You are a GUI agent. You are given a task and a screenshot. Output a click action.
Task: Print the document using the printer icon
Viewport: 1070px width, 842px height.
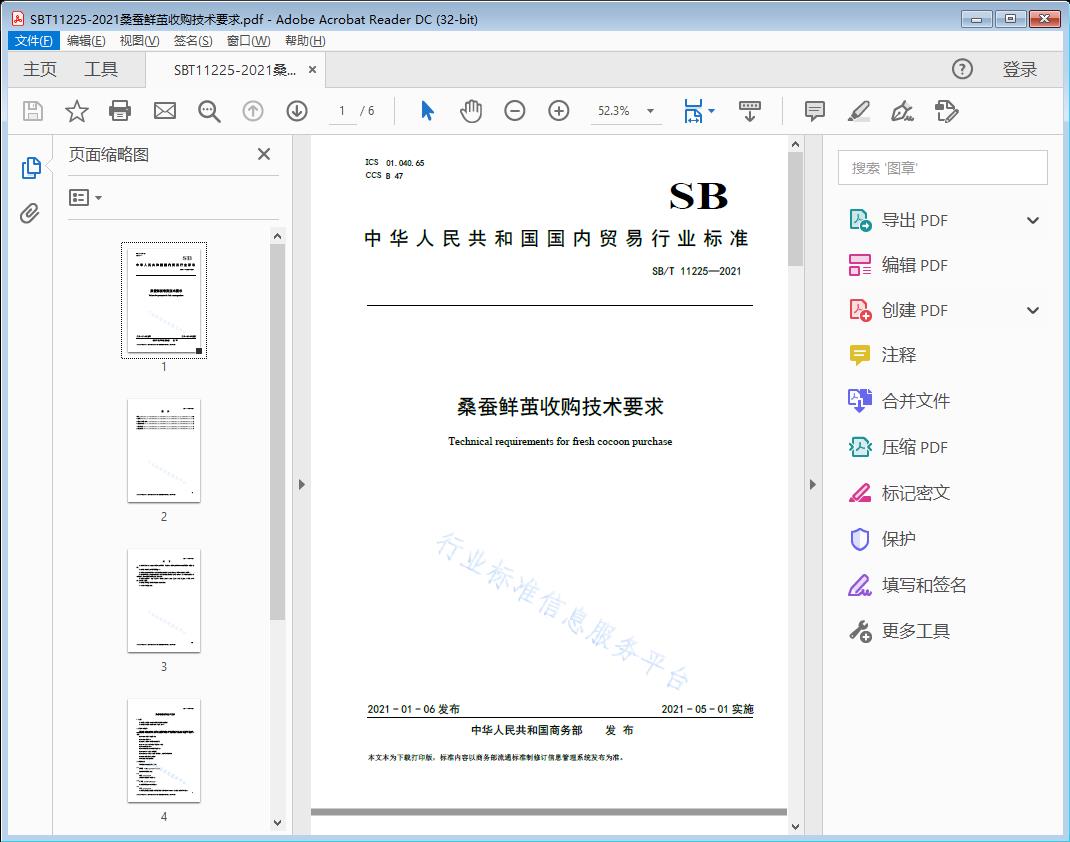(x=120, y=111)
